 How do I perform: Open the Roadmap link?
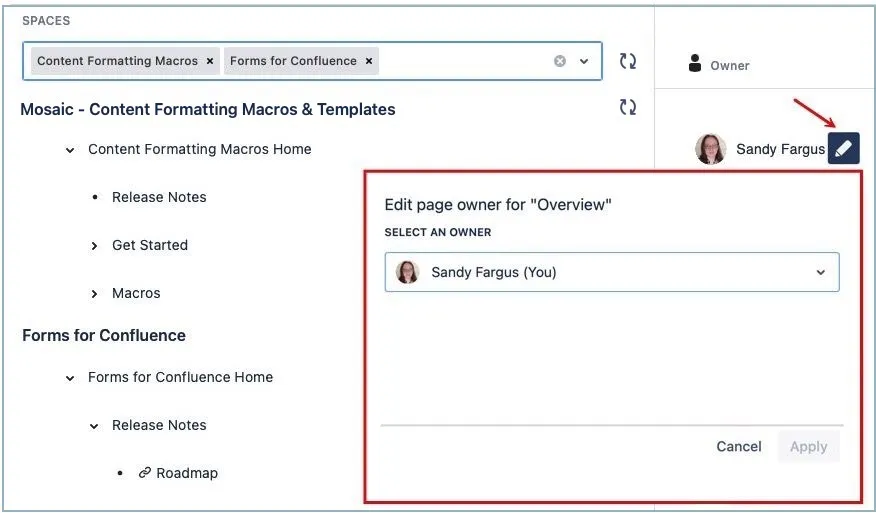pyautogui.click(x=187, y=473)
